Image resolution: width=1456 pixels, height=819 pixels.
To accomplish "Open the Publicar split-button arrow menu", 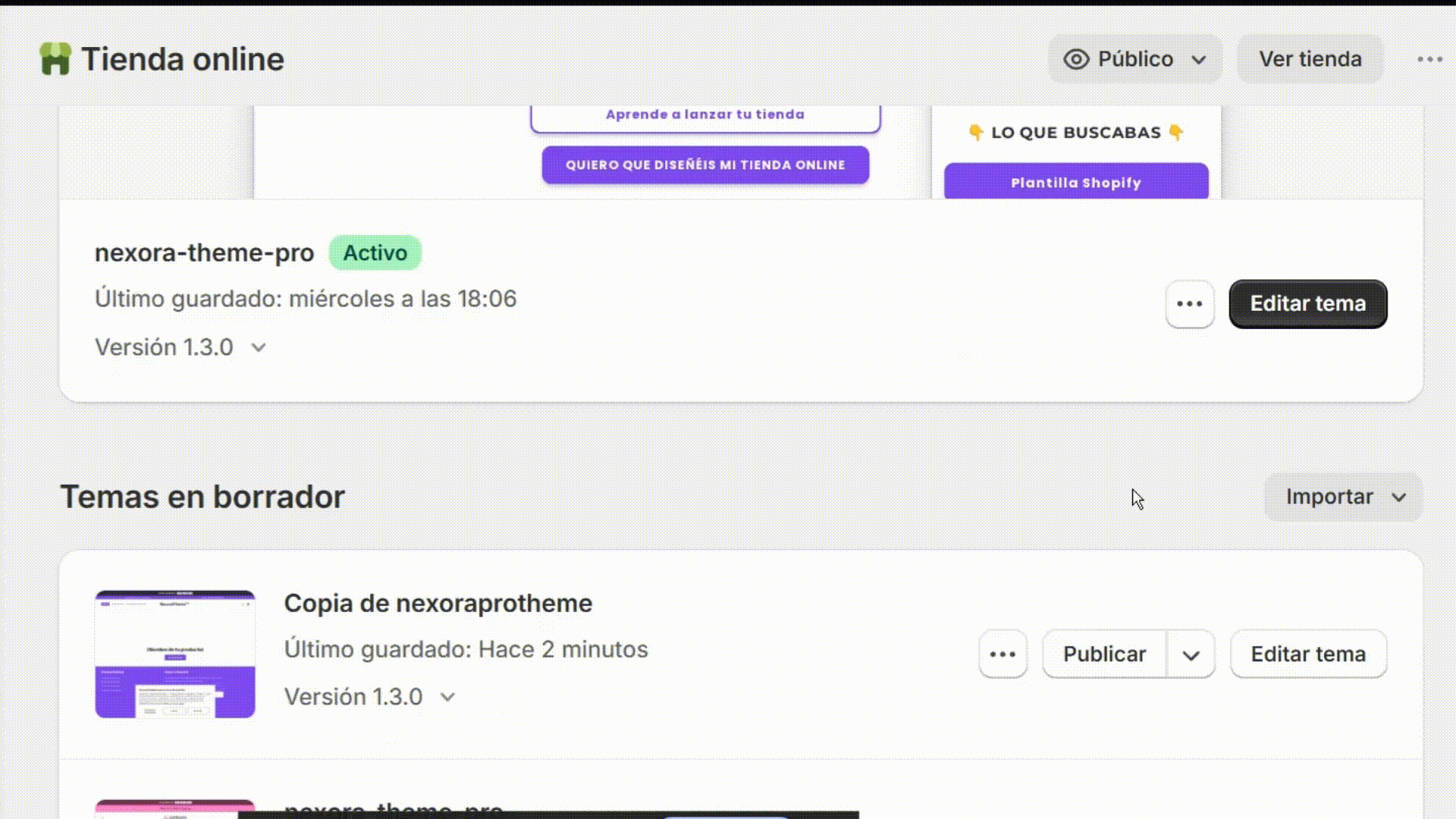I will [1191, 654].
